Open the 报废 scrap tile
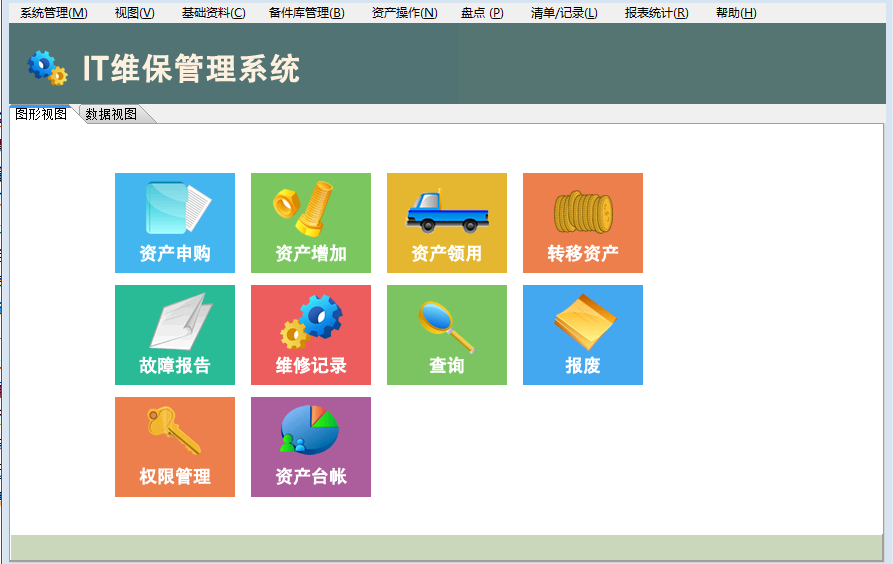Viewport: 893px width, 564px height. pyautogui.click(x=583, y=335)
